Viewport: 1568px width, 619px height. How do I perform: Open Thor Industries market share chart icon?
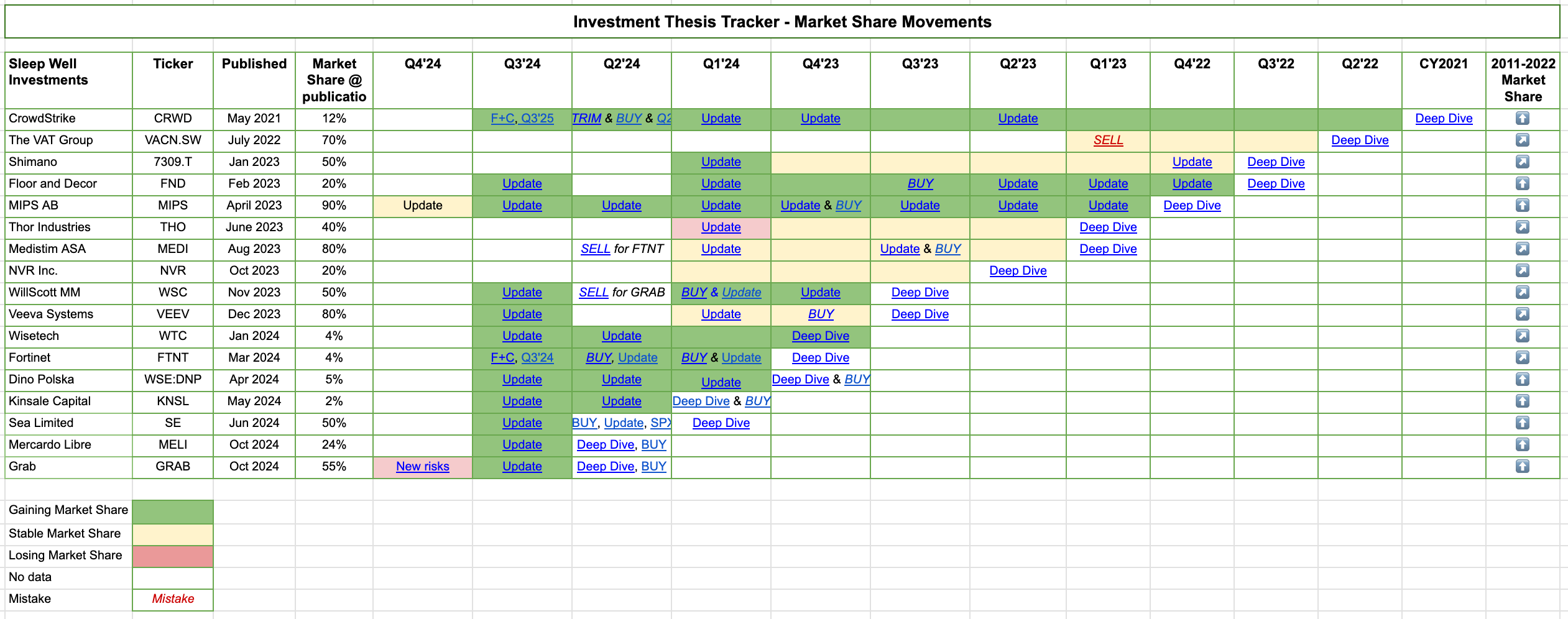[x=1522, y=227]
